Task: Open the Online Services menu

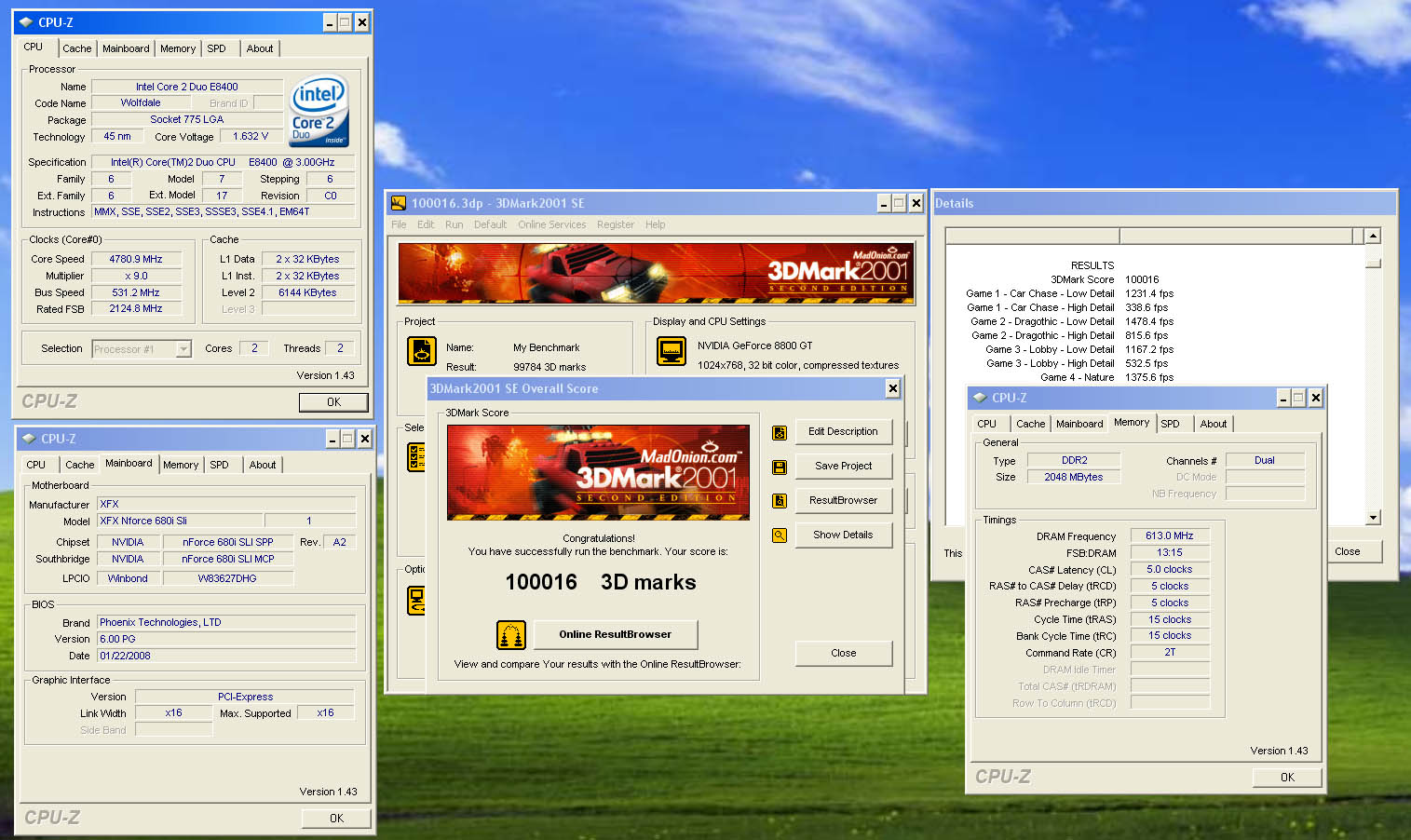Action: 552,224
